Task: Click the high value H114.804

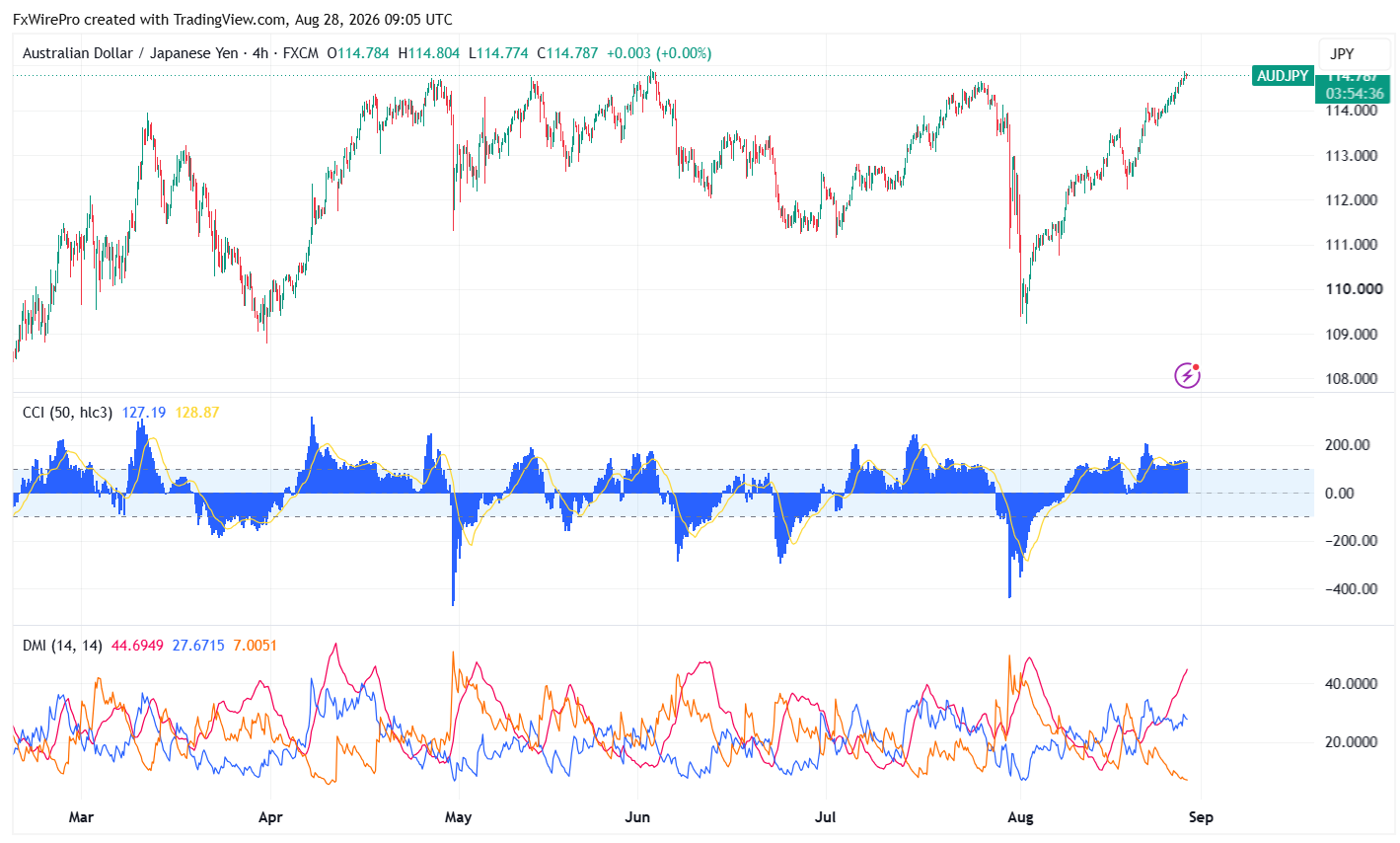Action: [429, 53]
